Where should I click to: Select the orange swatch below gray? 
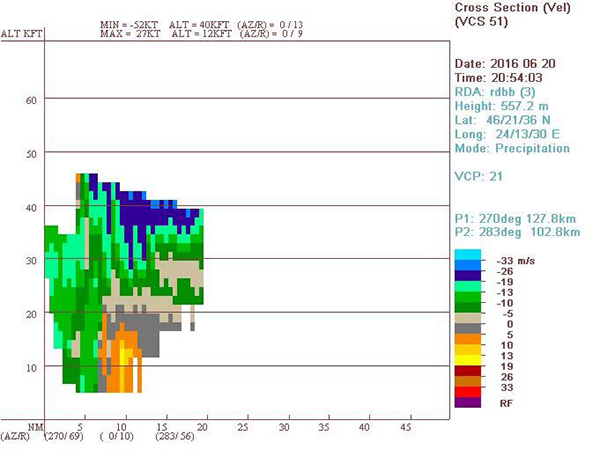(x=469, y=337)
